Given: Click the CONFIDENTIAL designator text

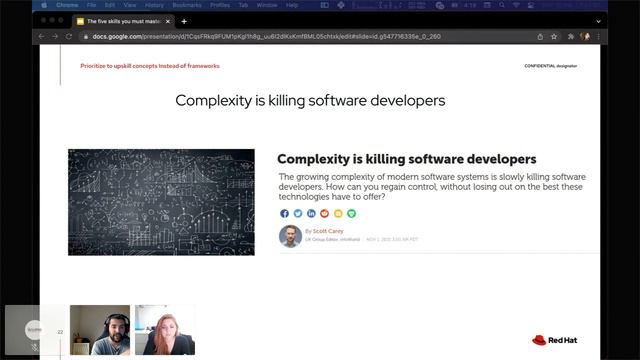Looking at the screenshot, I should 551,66.
